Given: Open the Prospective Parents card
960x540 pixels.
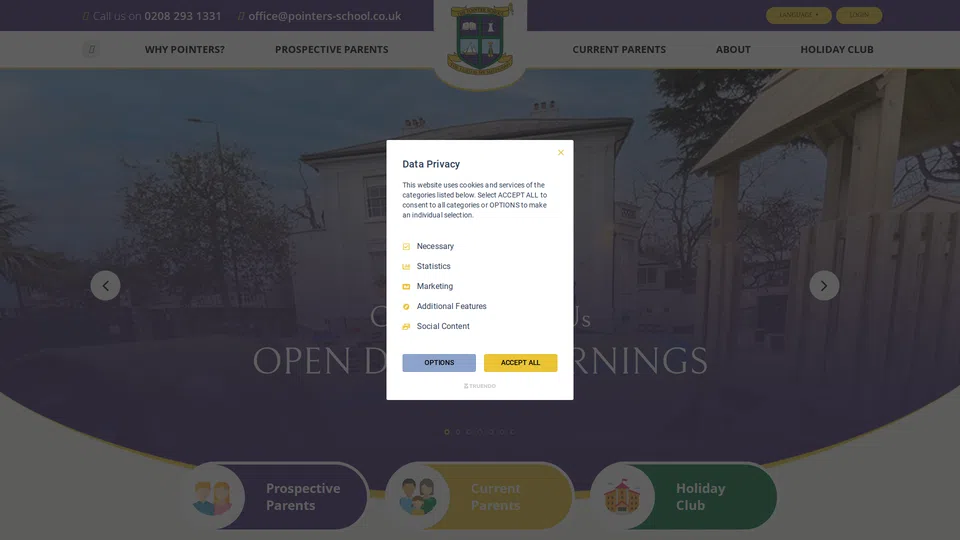Looking at the screenshot, I should 276,497.
